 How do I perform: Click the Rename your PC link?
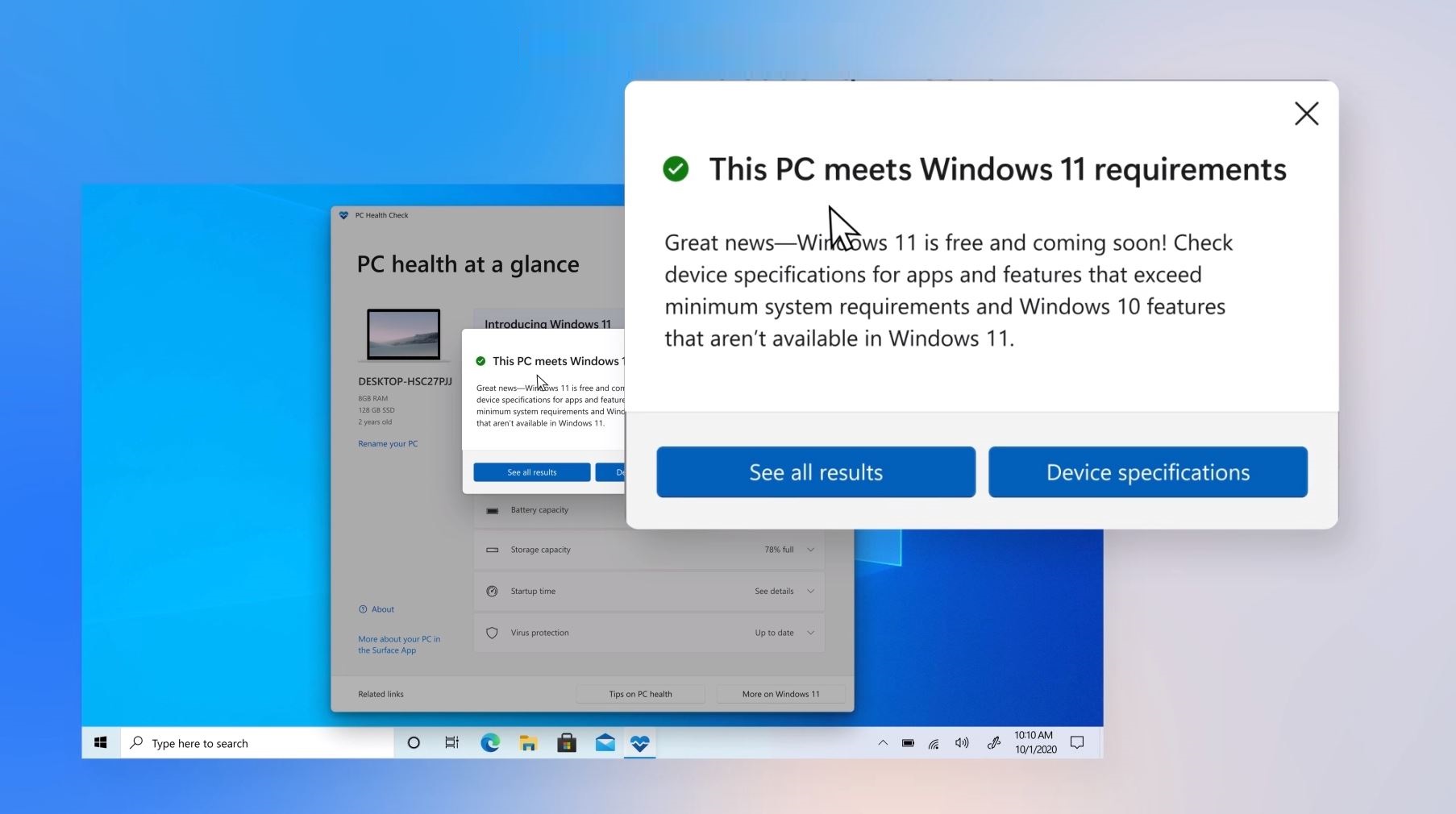coord(388,444)
